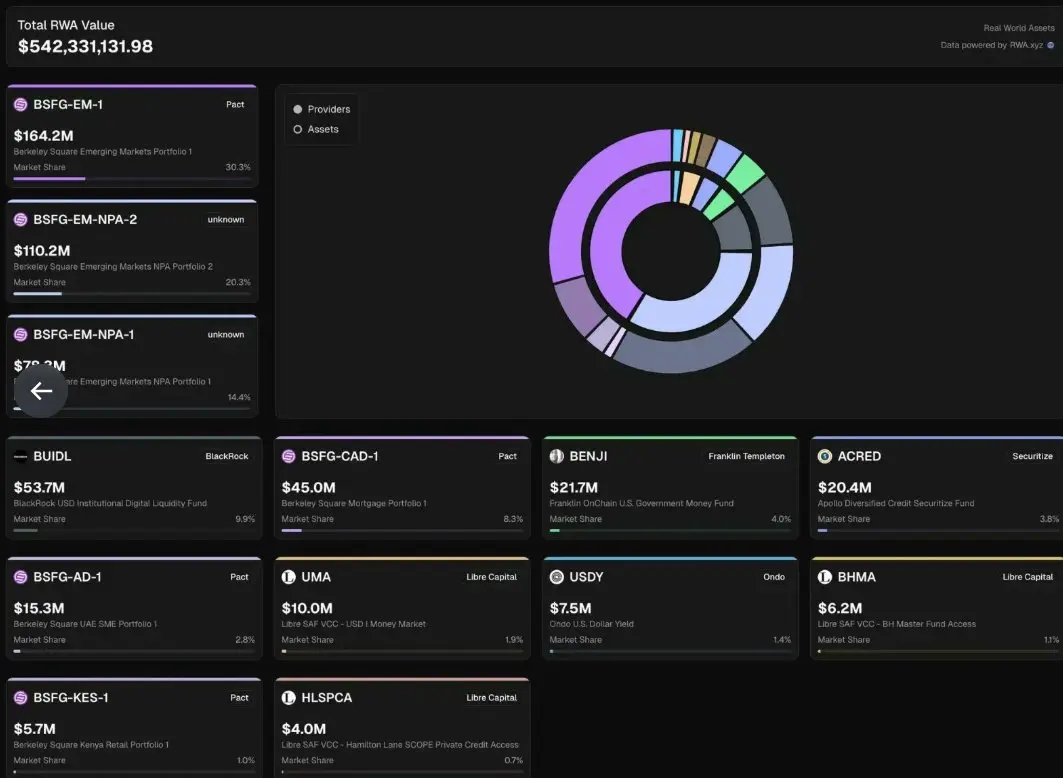Click the unknown label on BSFG-EM-NPA-2 card

coord(226,220)
